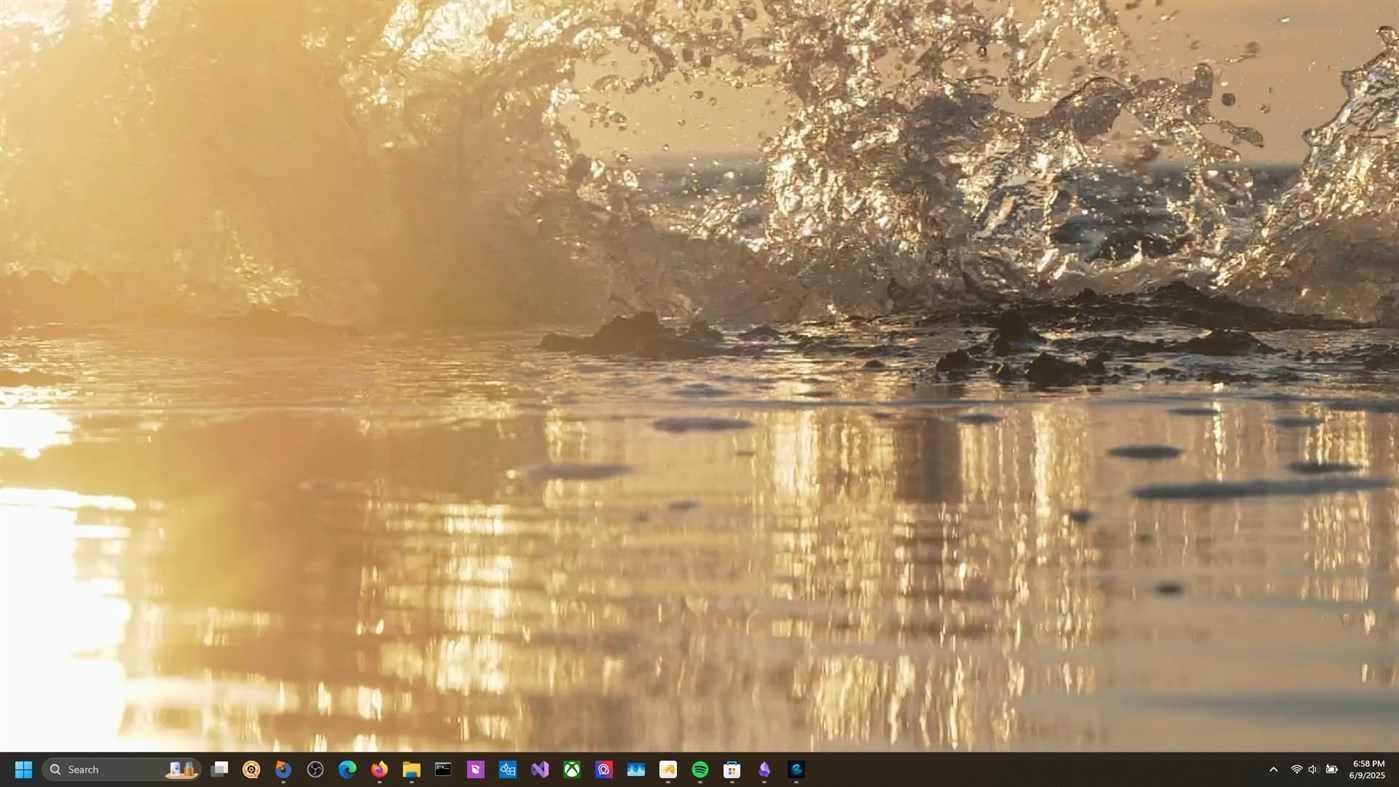This screenshot has height=787, width=1399.
Task: Open Task View to see virtual desktops
Action: 220,769
